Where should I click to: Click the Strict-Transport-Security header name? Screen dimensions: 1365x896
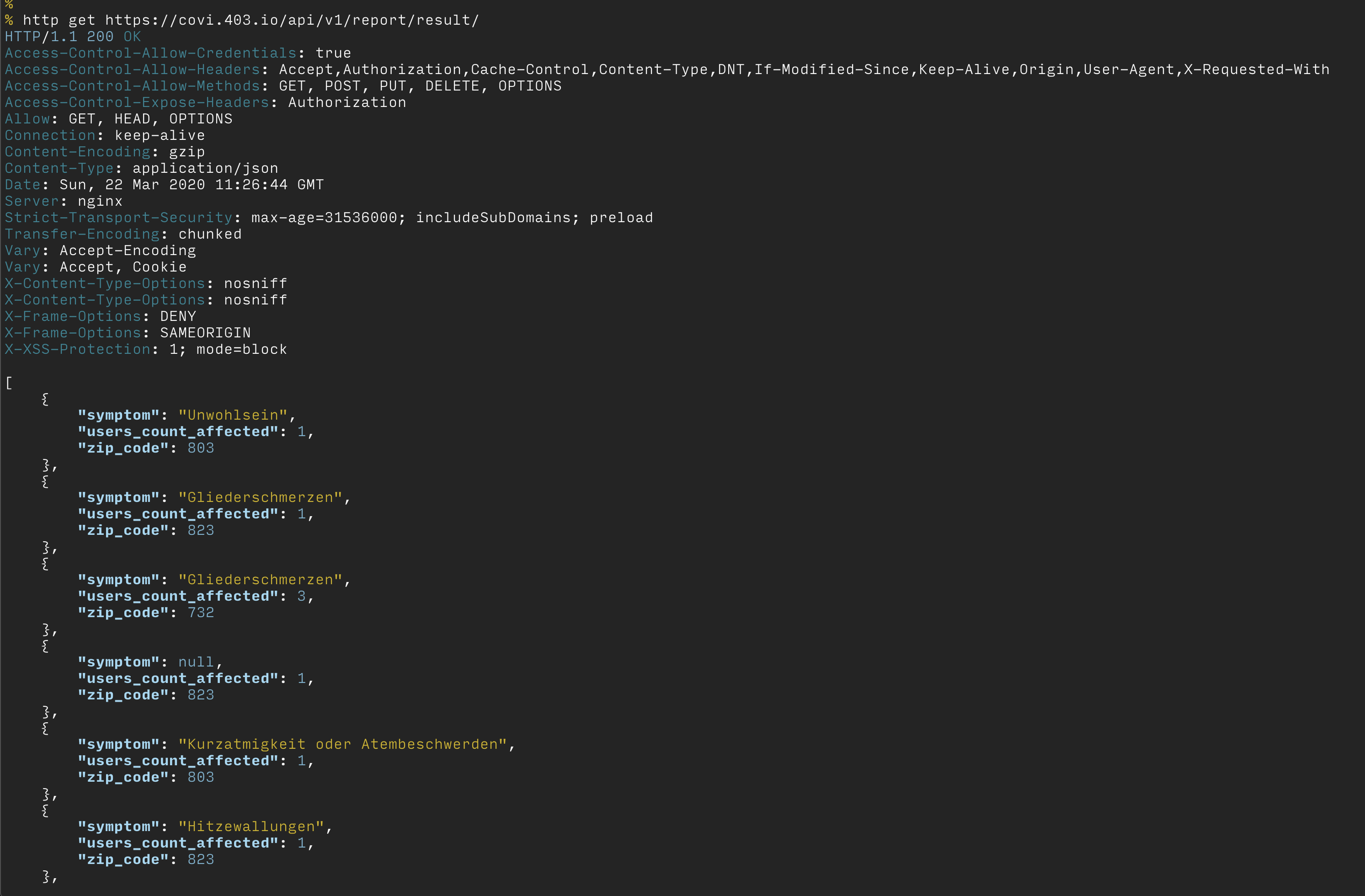(118, 218)
